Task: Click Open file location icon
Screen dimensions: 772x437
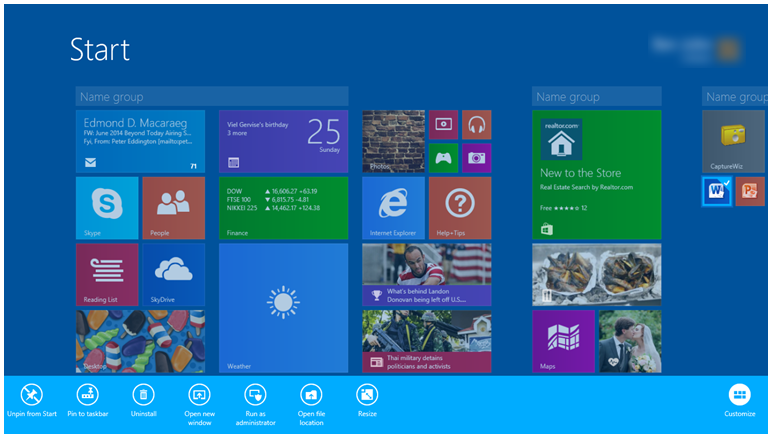Action: coord(311,394)
